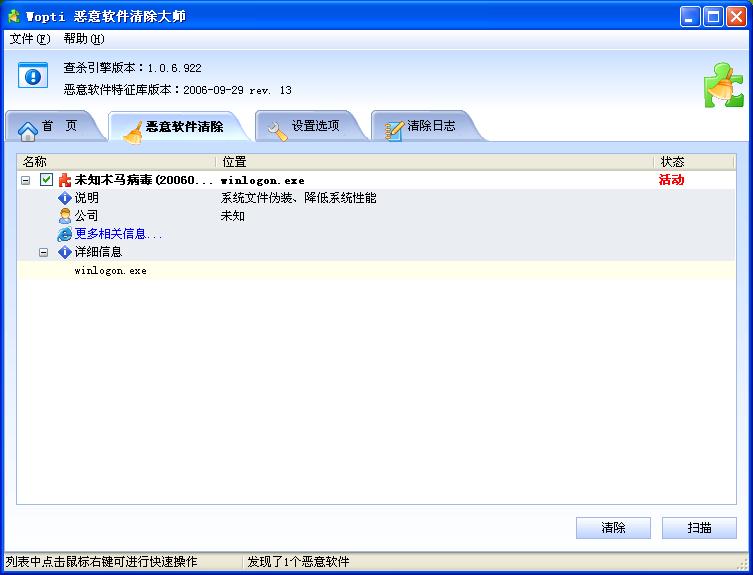Click the house icon on 首页 tab
The width and height of the screenshot is (753, 575).
pos(27,130)
